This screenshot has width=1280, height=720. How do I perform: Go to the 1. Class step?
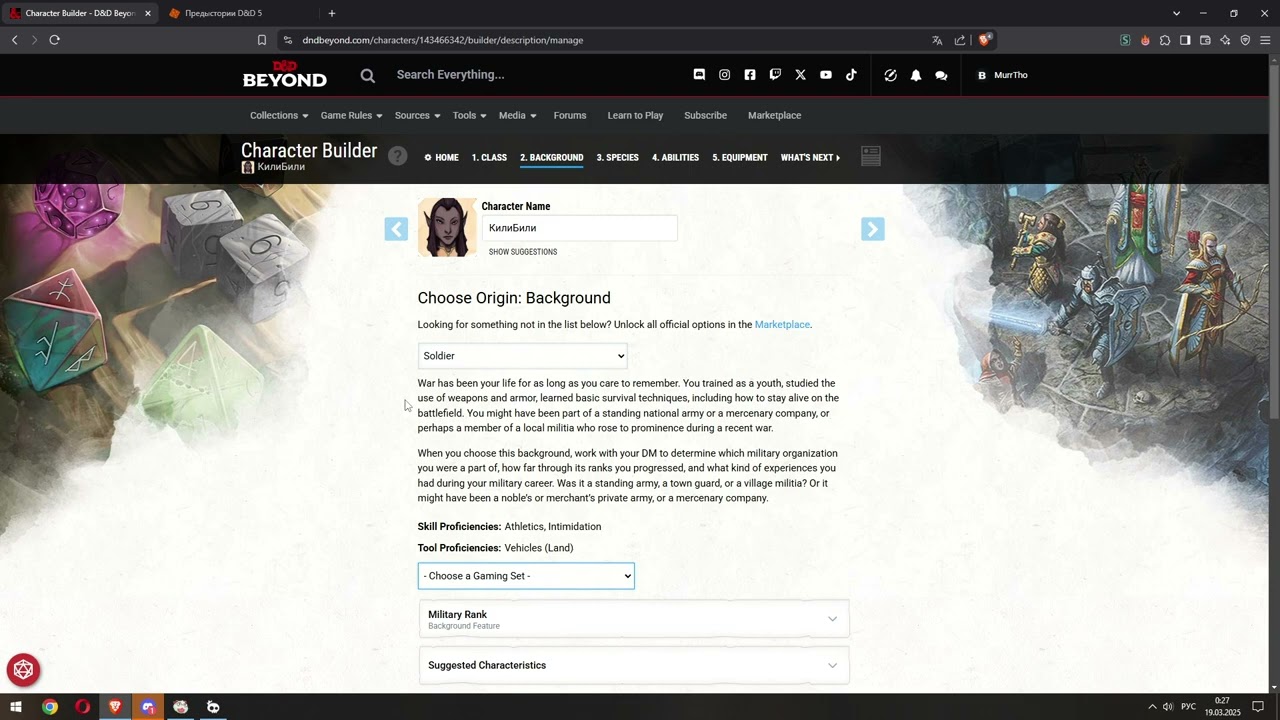click(x=489, y=157)
